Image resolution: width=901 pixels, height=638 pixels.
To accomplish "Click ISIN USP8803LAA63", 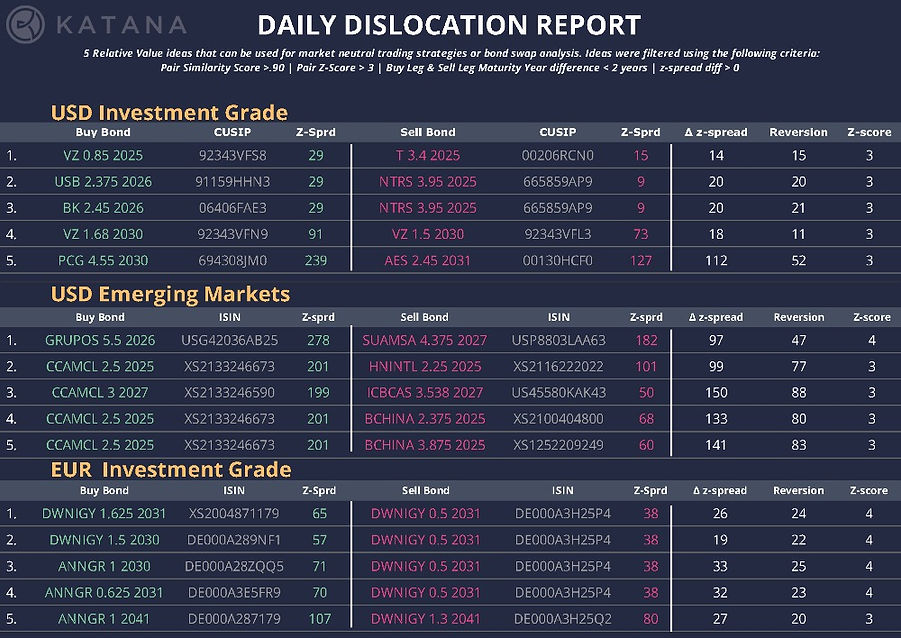I will 559,340.
